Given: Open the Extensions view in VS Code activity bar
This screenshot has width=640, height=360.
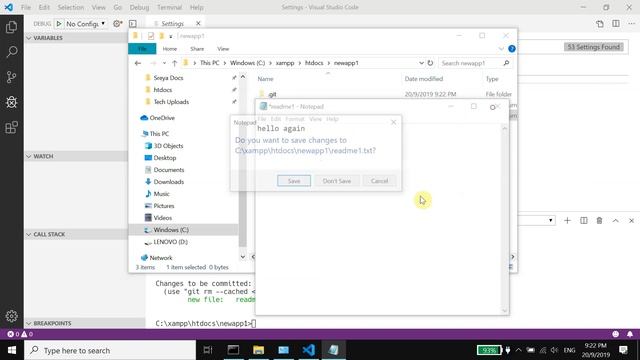Looking at the screenshot, I should (11, 127).
